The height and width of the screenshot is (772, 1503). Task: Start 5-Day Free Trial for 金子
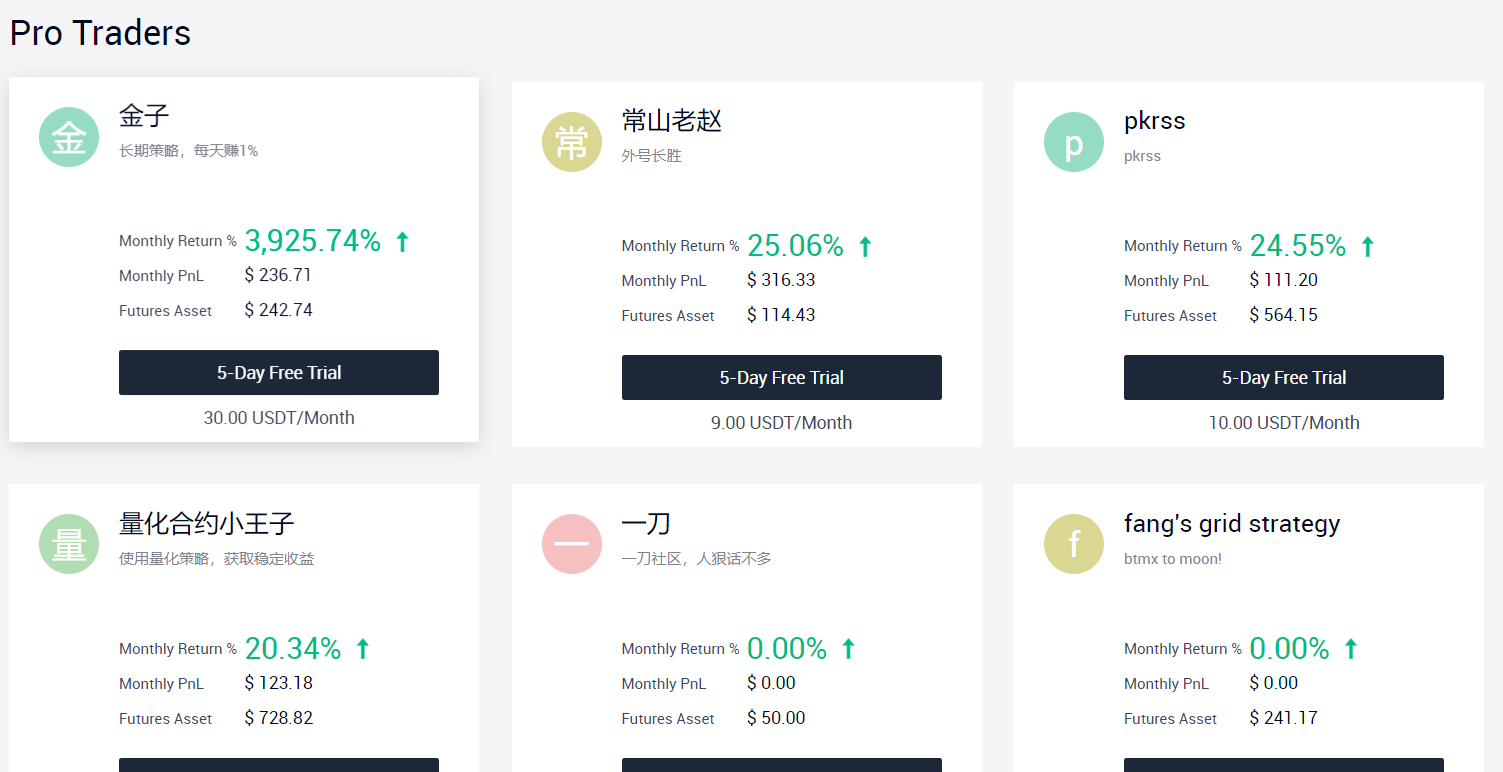point(278,372)
